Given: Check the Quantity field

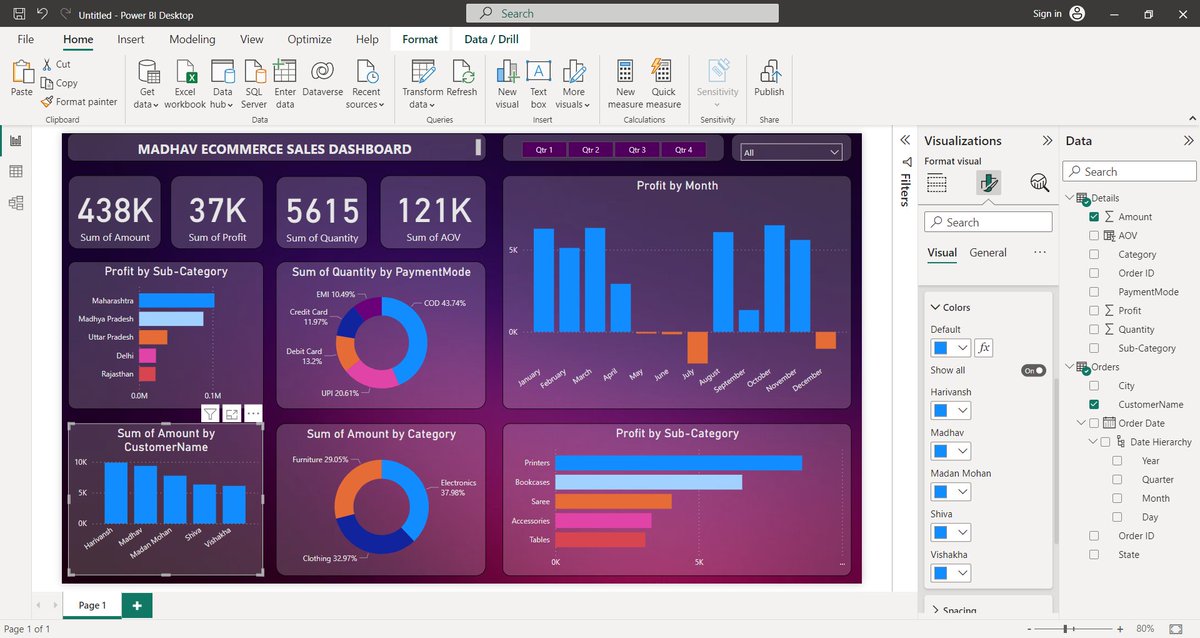Looking at the screenshot, I should (1095, 329).
